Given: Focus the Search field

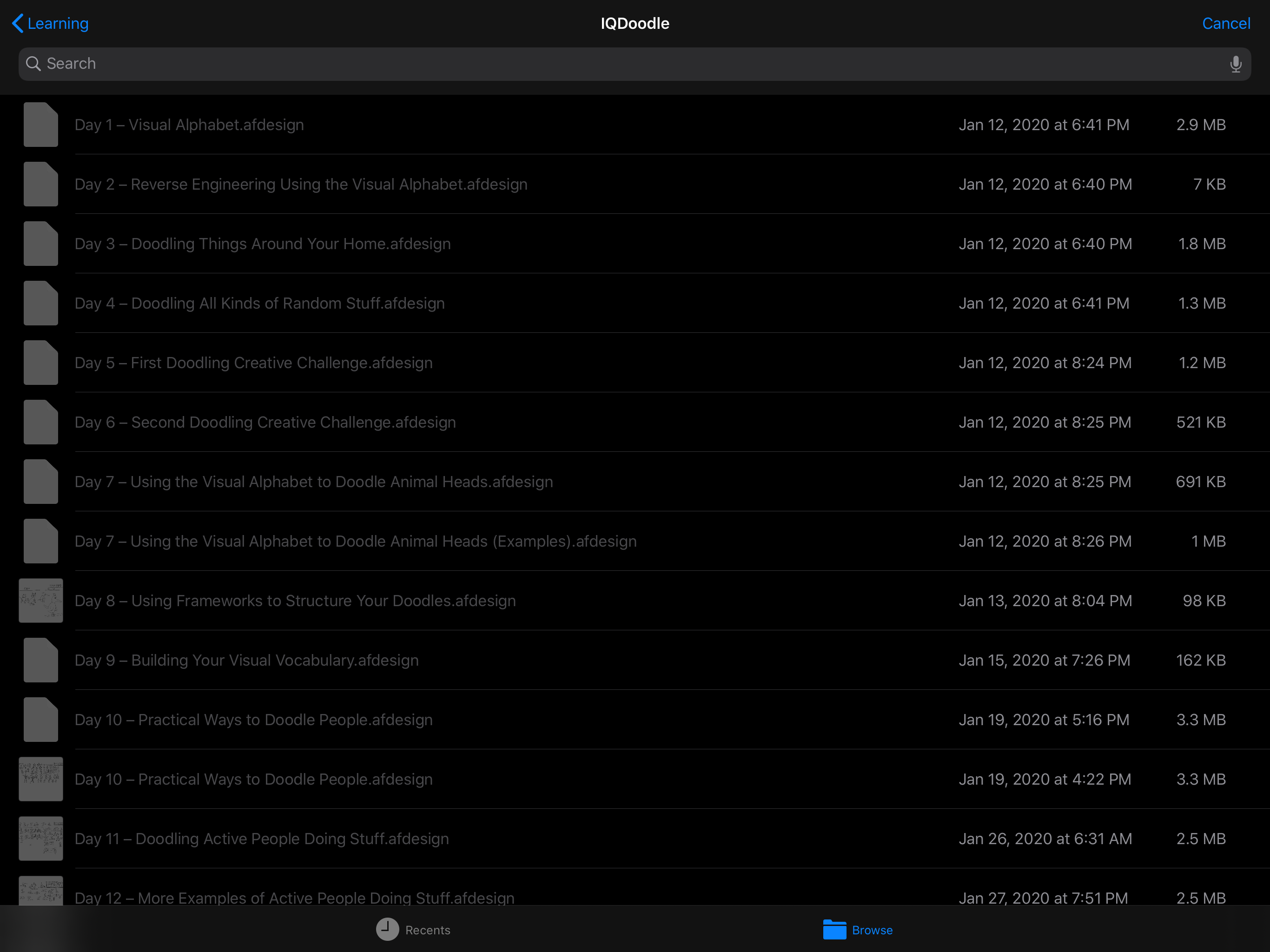Looking at the screenshot, I should (x=635, y=64).
